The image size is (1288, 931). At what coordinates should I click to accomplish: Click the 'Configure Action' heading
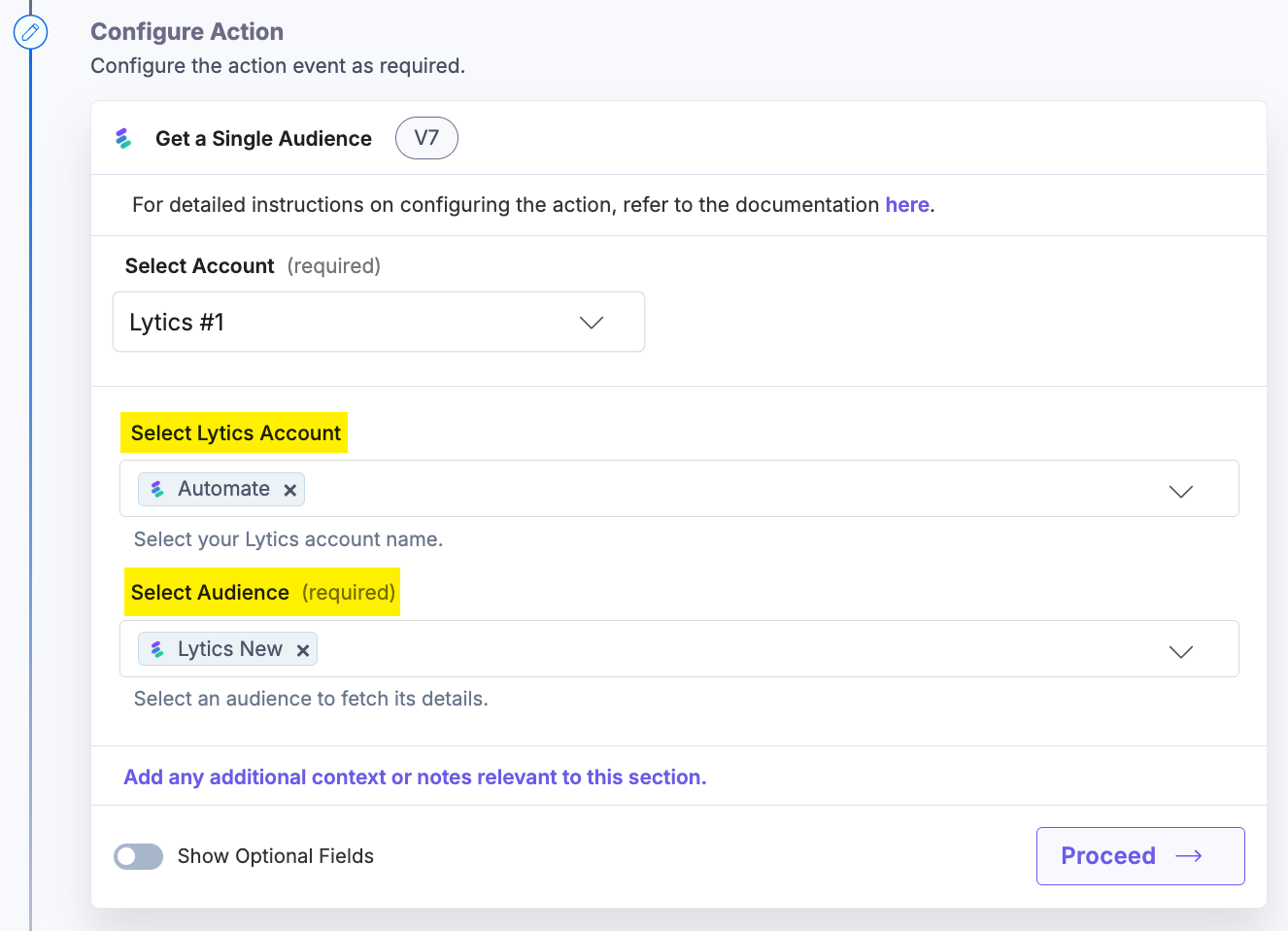(x=187, y=32)
